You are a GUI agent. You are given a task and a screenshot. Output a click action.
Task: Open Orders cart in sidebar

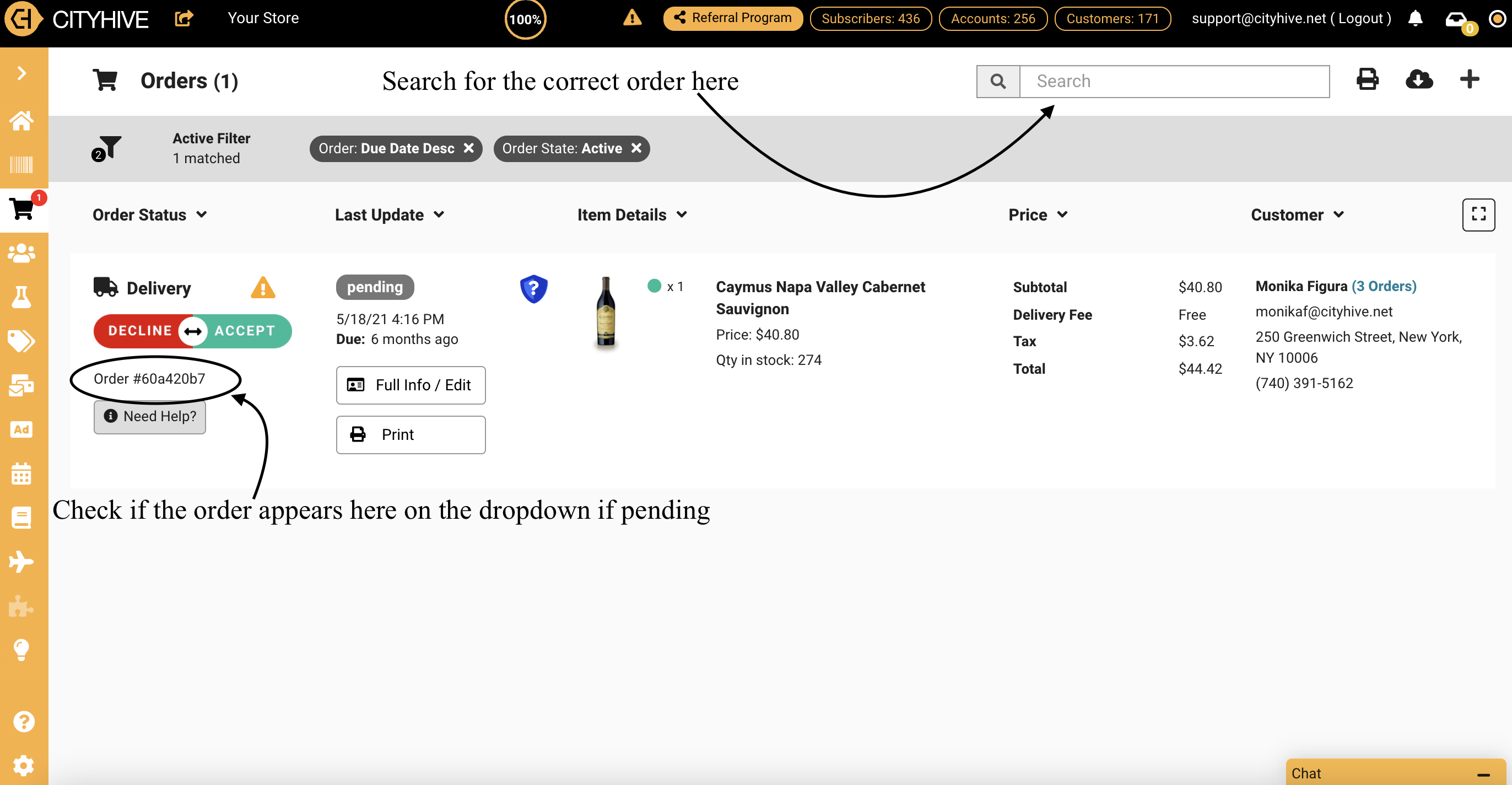(22, 209)
